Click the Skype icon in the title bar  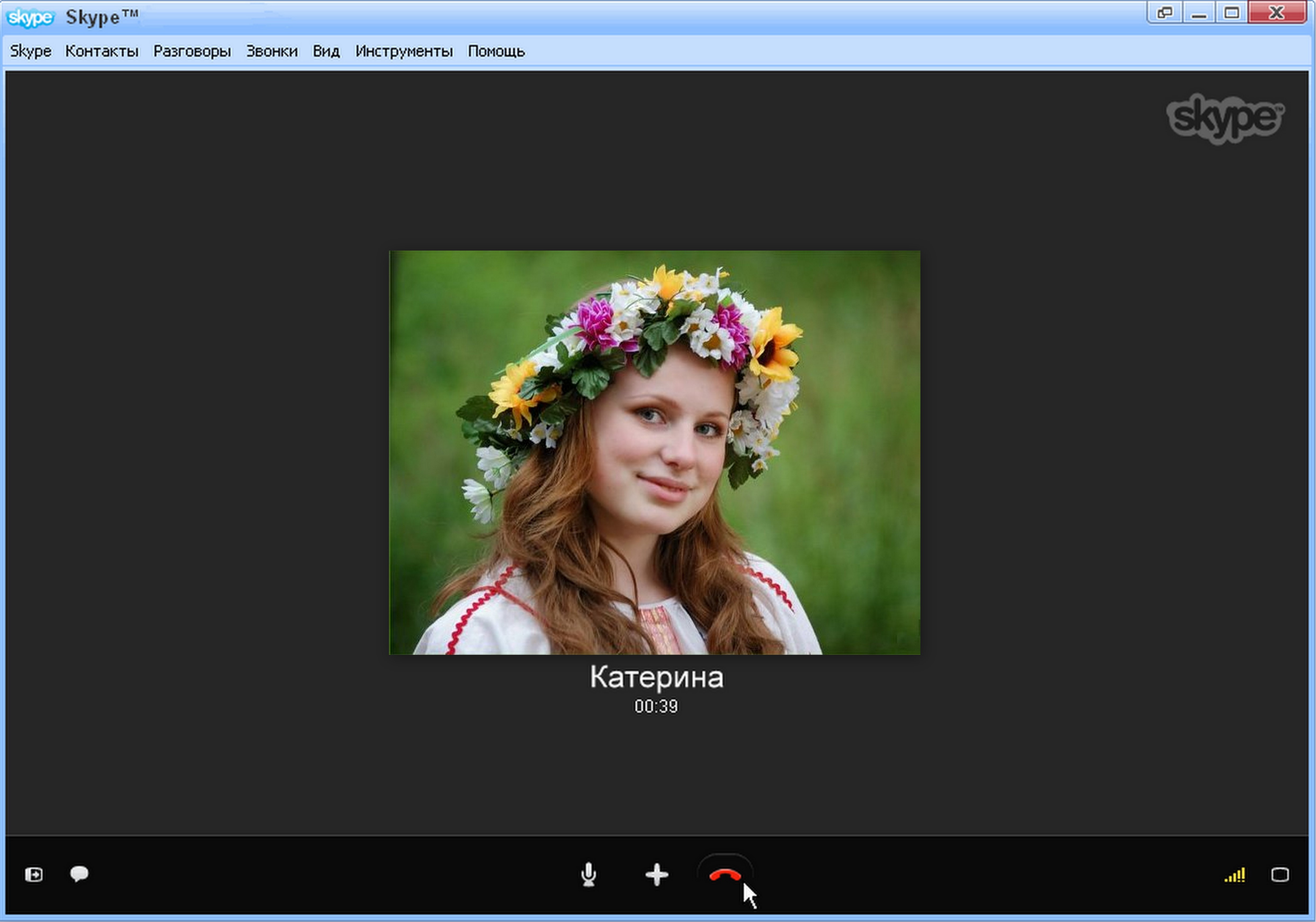32,17
